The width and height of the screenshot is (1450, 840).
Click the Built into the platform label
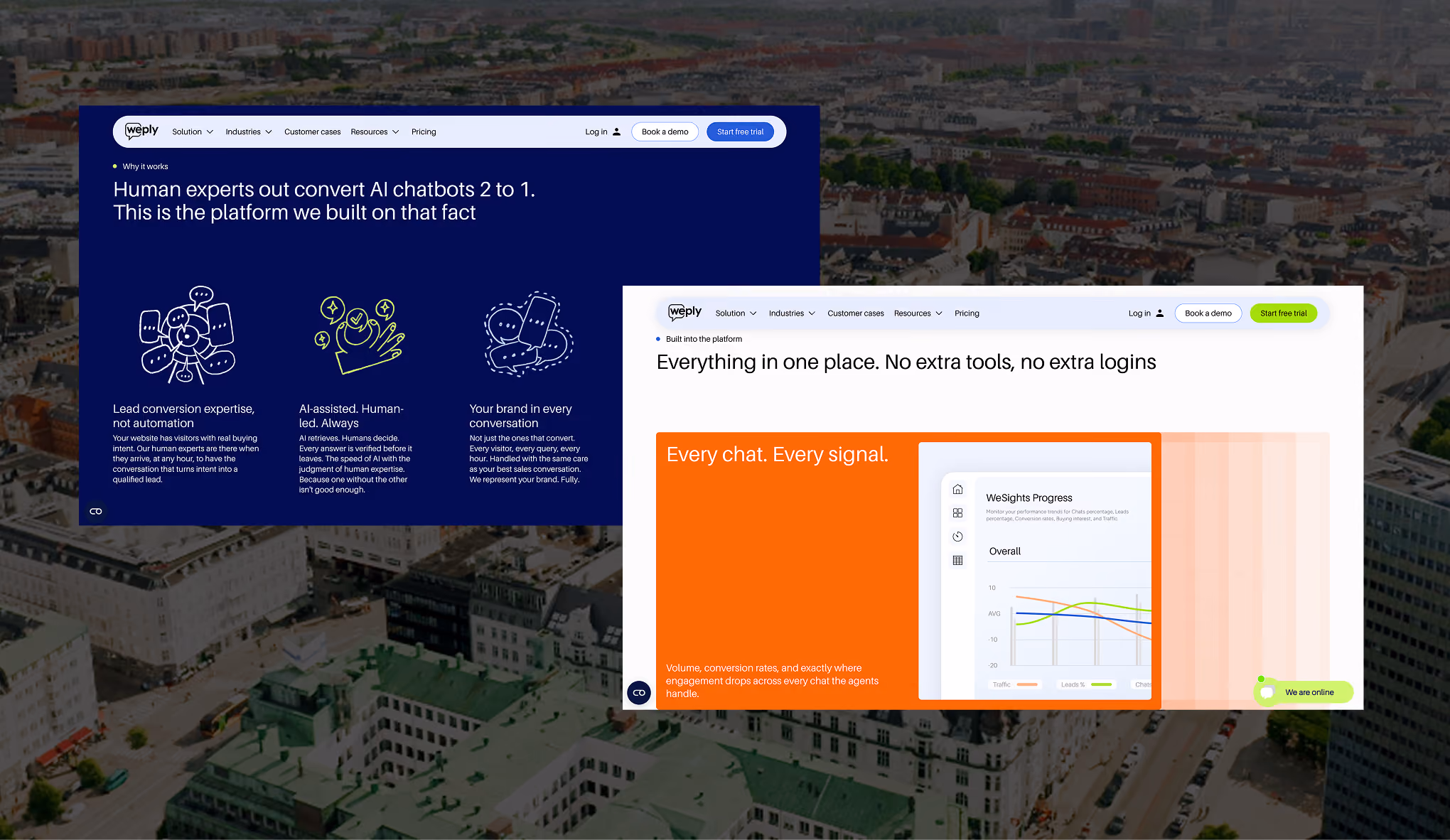pos(704,339)
